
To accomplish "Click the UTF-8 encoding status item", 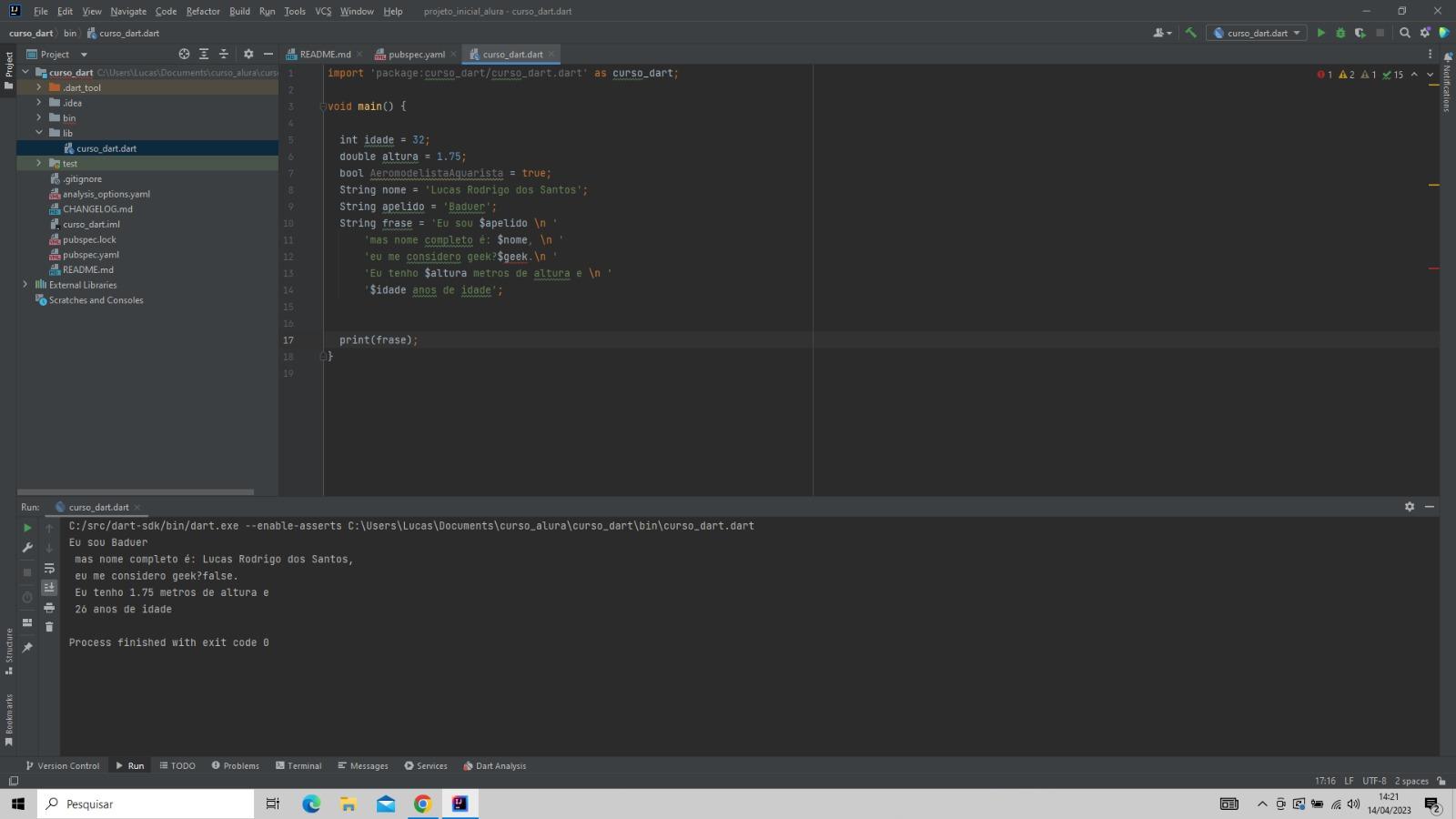I will pyautogui.click(x=1374, y=781).
